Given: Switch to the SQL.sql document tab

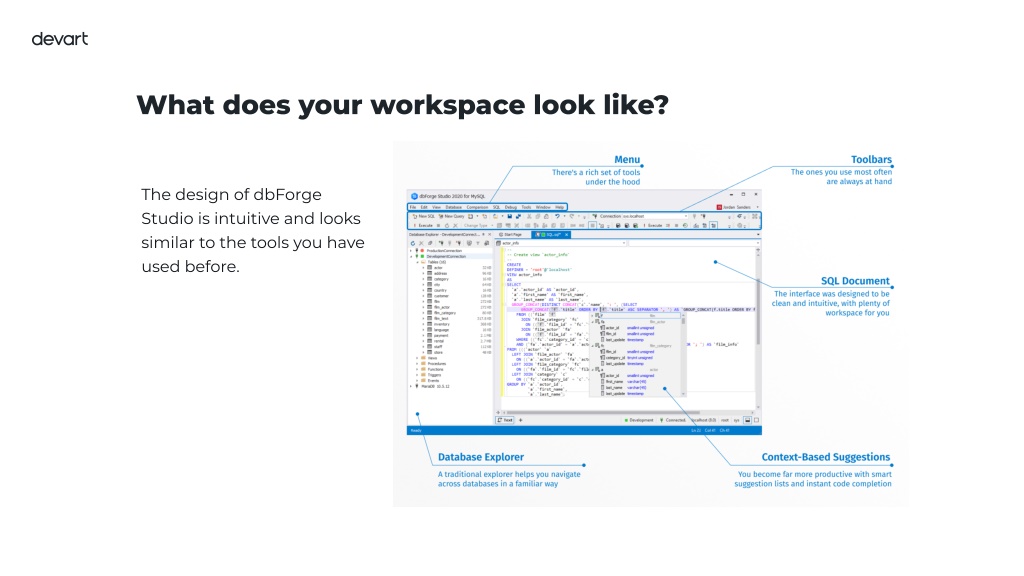Looking at the screenshot, I should pos(549,234).
